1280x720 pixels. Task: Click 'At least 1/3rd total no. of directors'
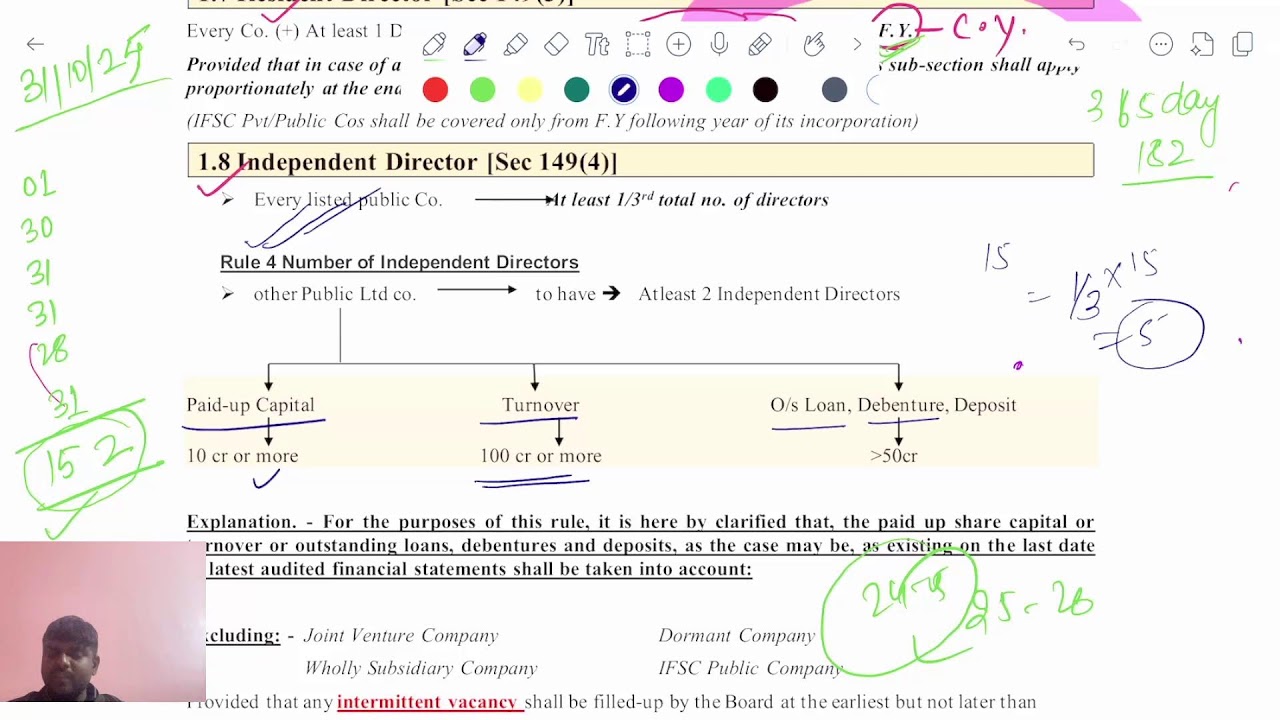[x=690, y=200]
